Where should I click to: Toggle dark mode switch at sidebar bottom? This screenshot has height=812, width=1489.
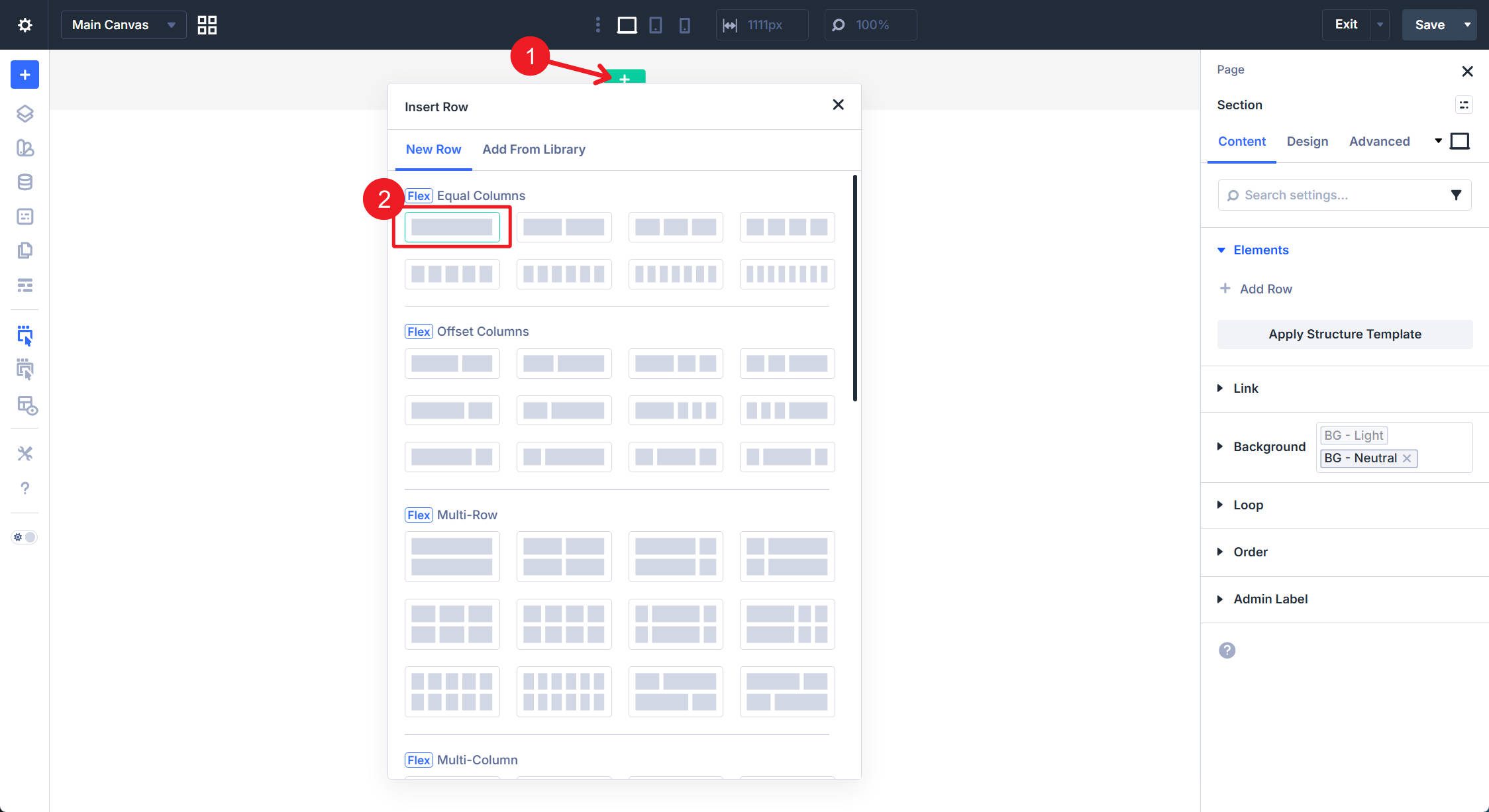[25, 536]
